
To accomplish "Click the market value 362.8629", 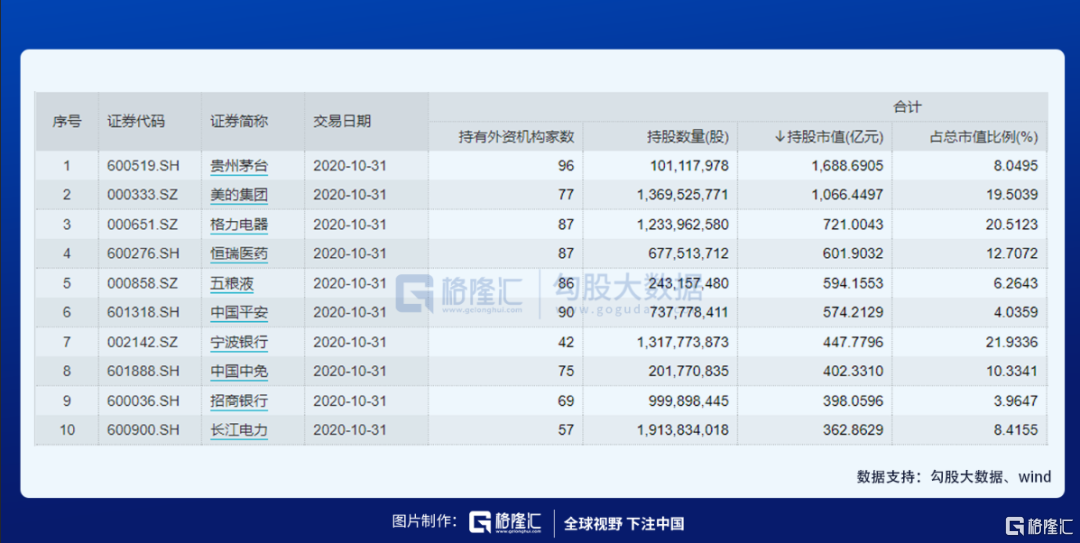I will tap(855, 430).
